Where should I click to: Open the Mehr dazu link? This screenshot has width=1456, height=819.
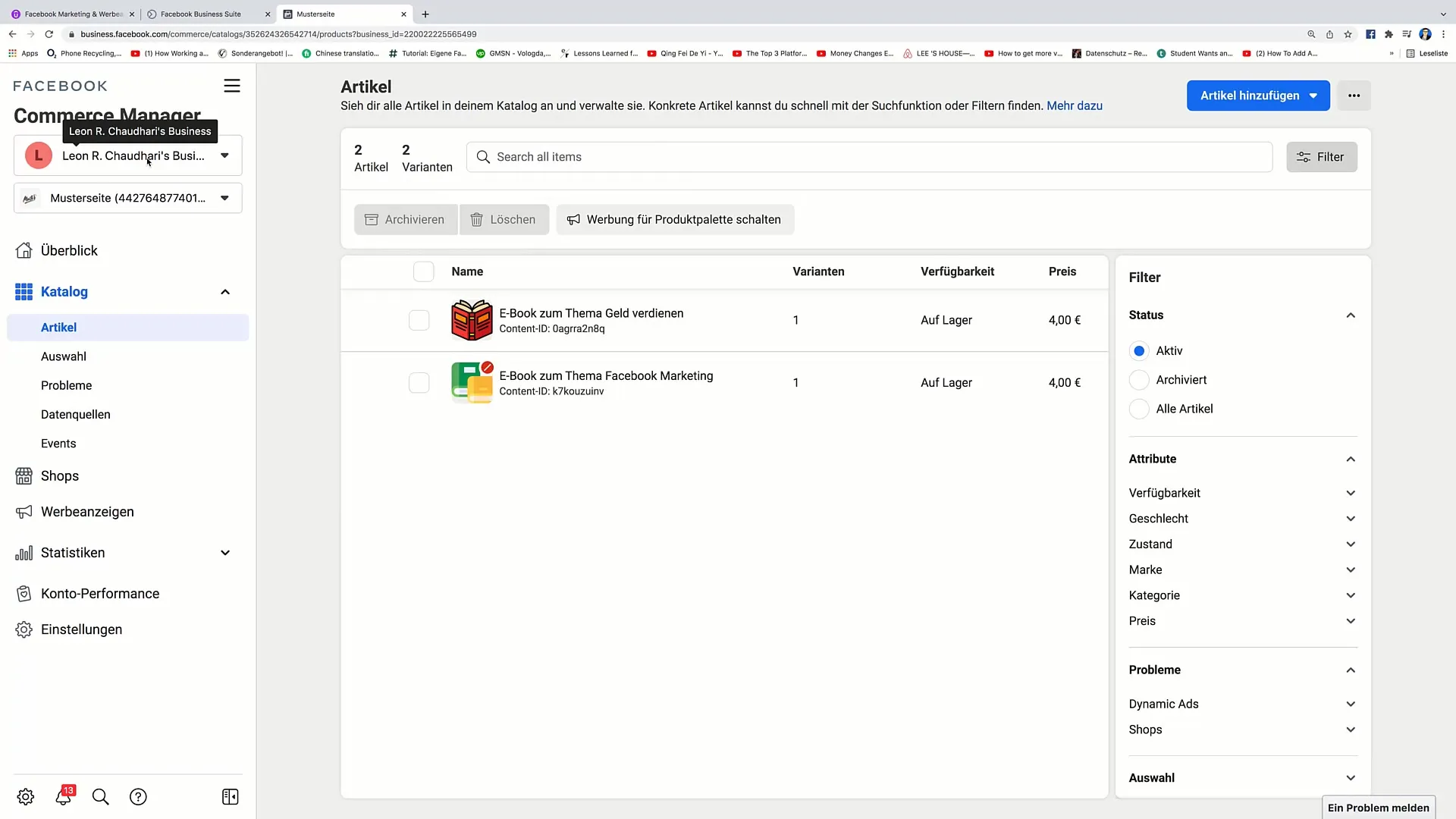(x=1075, y=106)
